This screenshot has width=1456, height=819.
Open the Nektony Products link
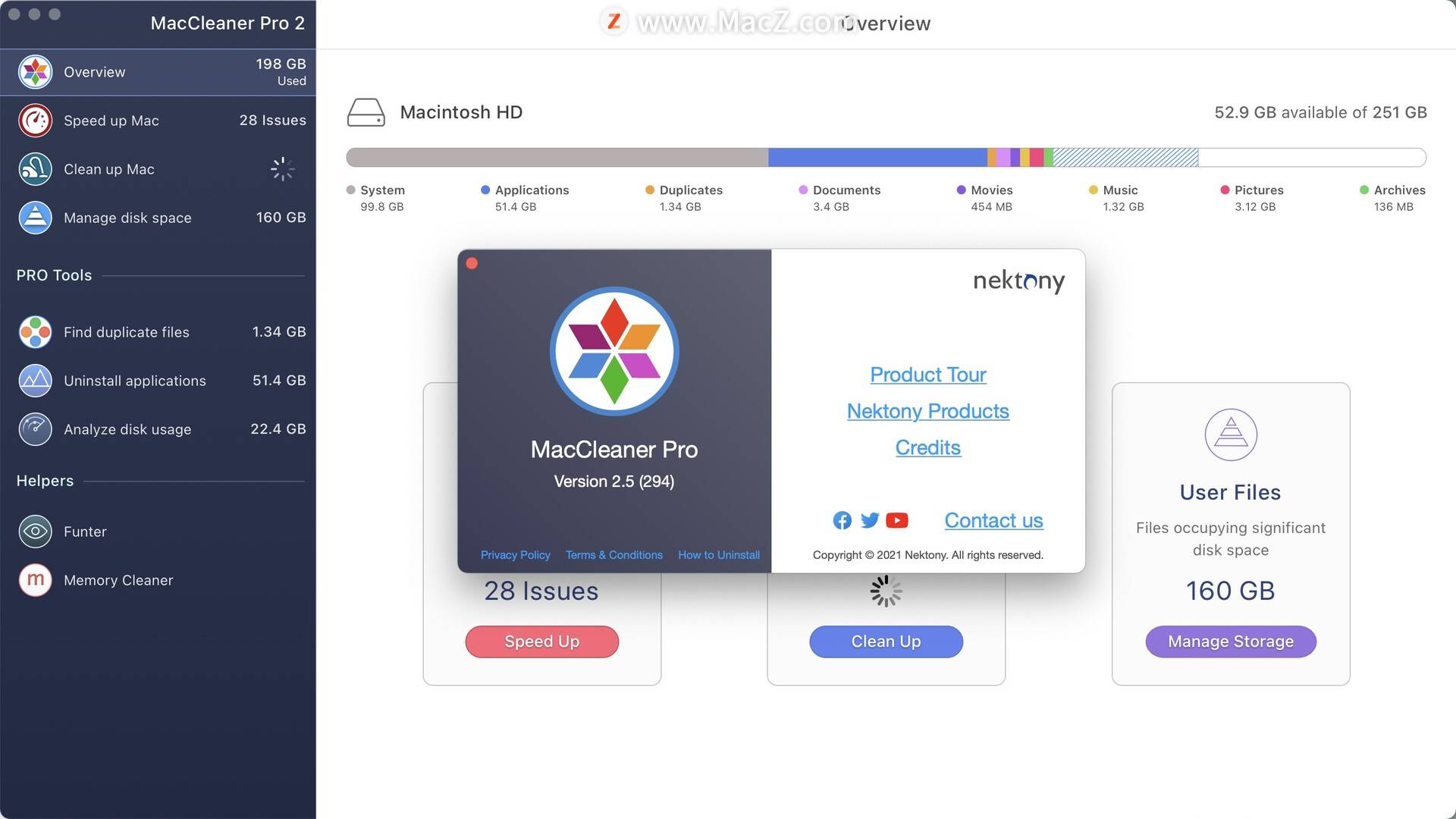(x=928, y=411)
